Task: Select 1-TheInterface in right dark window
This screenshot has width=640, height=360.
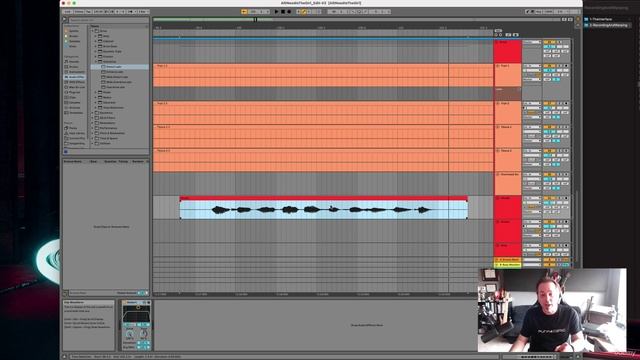Action: pyautogui.click(x=601, y=19)
